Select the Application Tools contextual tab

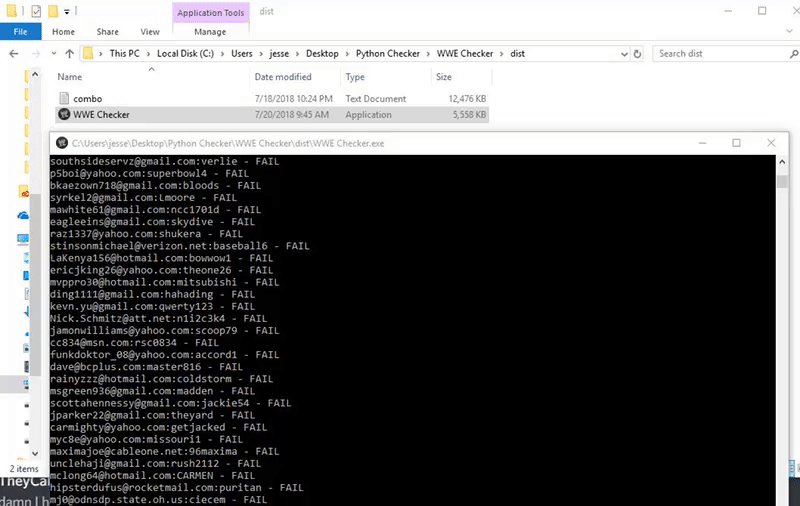pyautogui.click(x=211, y=13)
